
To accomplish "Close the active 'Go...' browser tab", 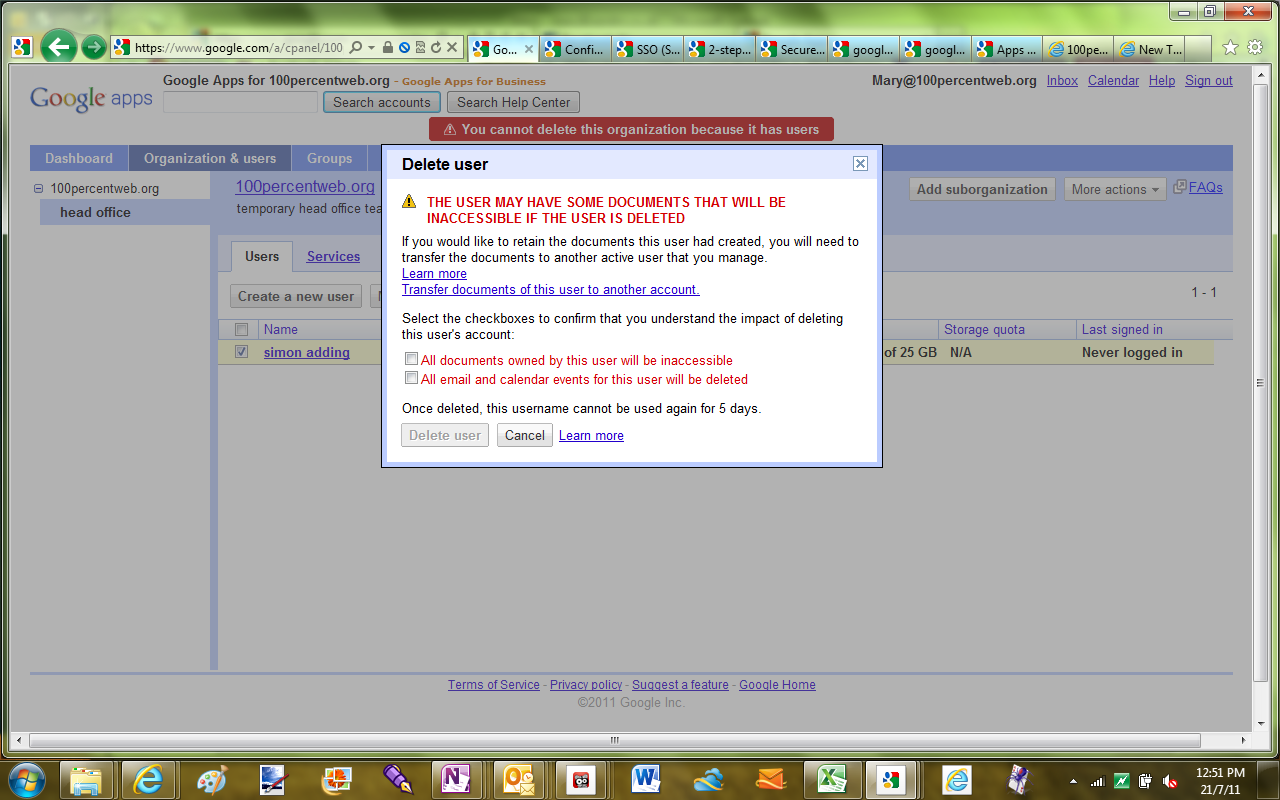I will coord(529,49).
